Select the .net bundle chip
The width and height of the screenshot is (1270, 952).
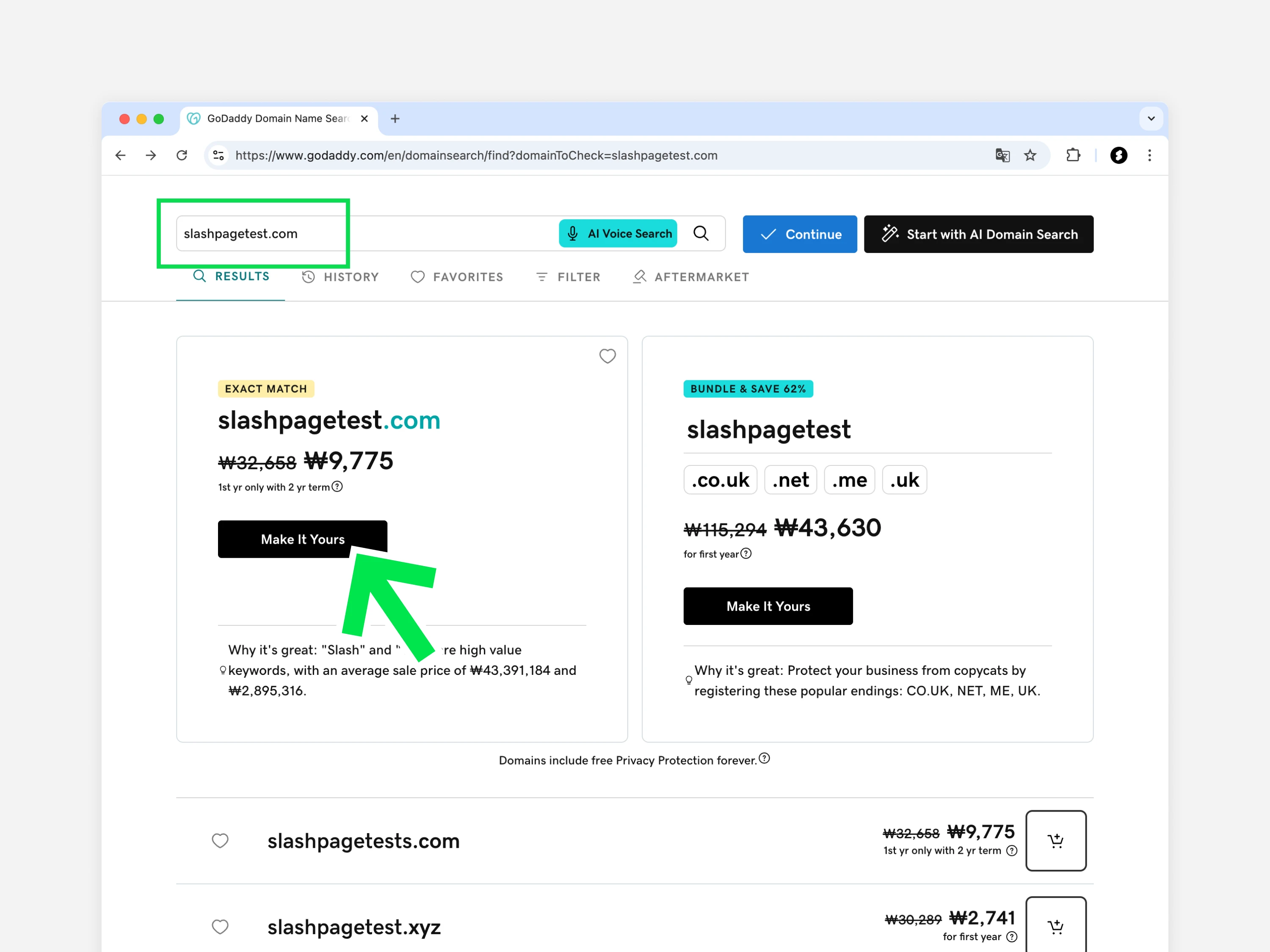click(791, 480)
